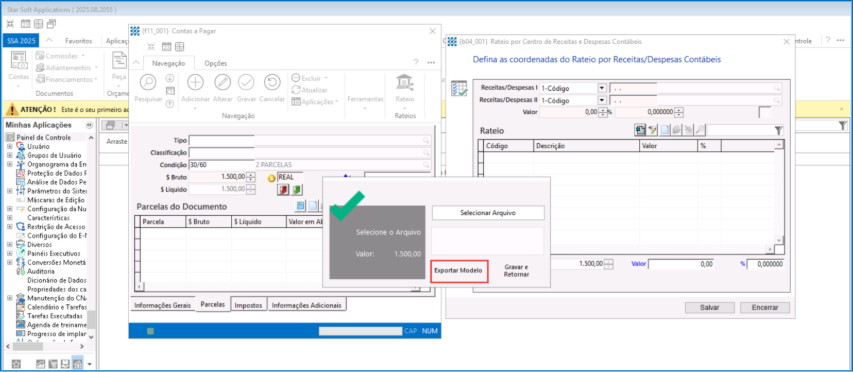Click the Adicionar plus icon
Viewport: 853px width, 372px height.
pos(195,82)
